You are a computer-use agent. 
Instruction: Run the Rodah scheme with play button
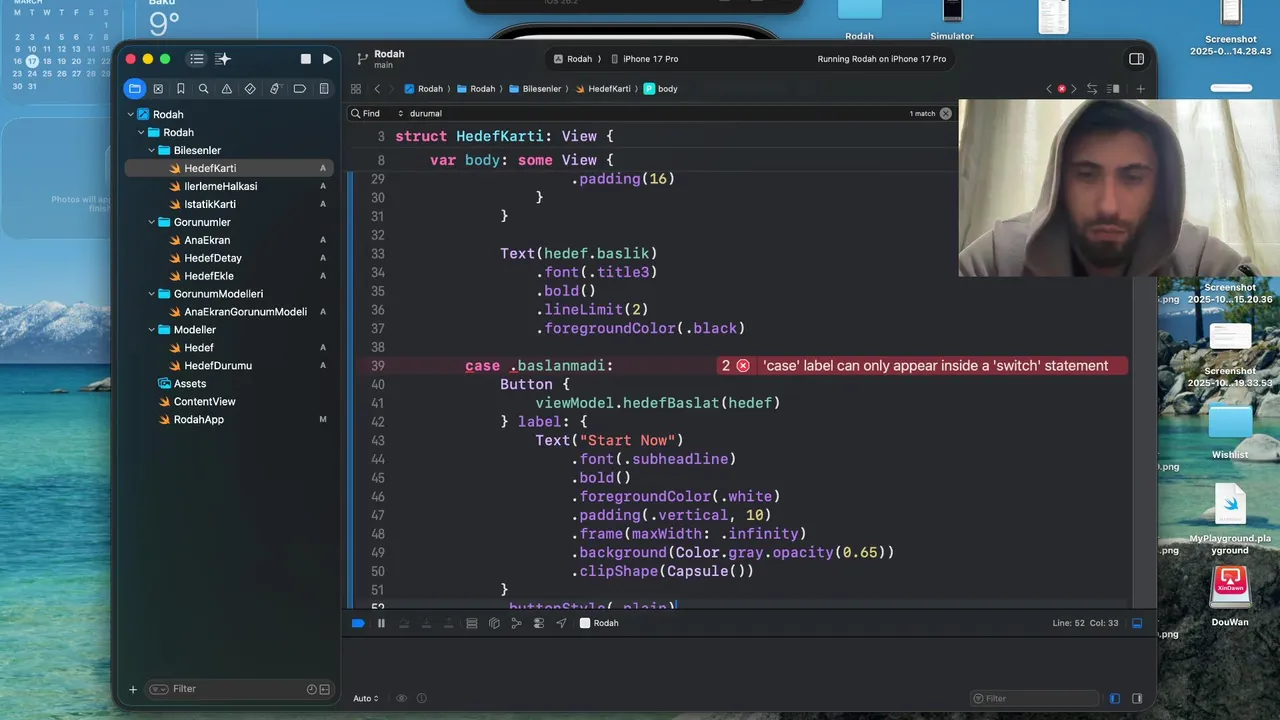point(327,59)
